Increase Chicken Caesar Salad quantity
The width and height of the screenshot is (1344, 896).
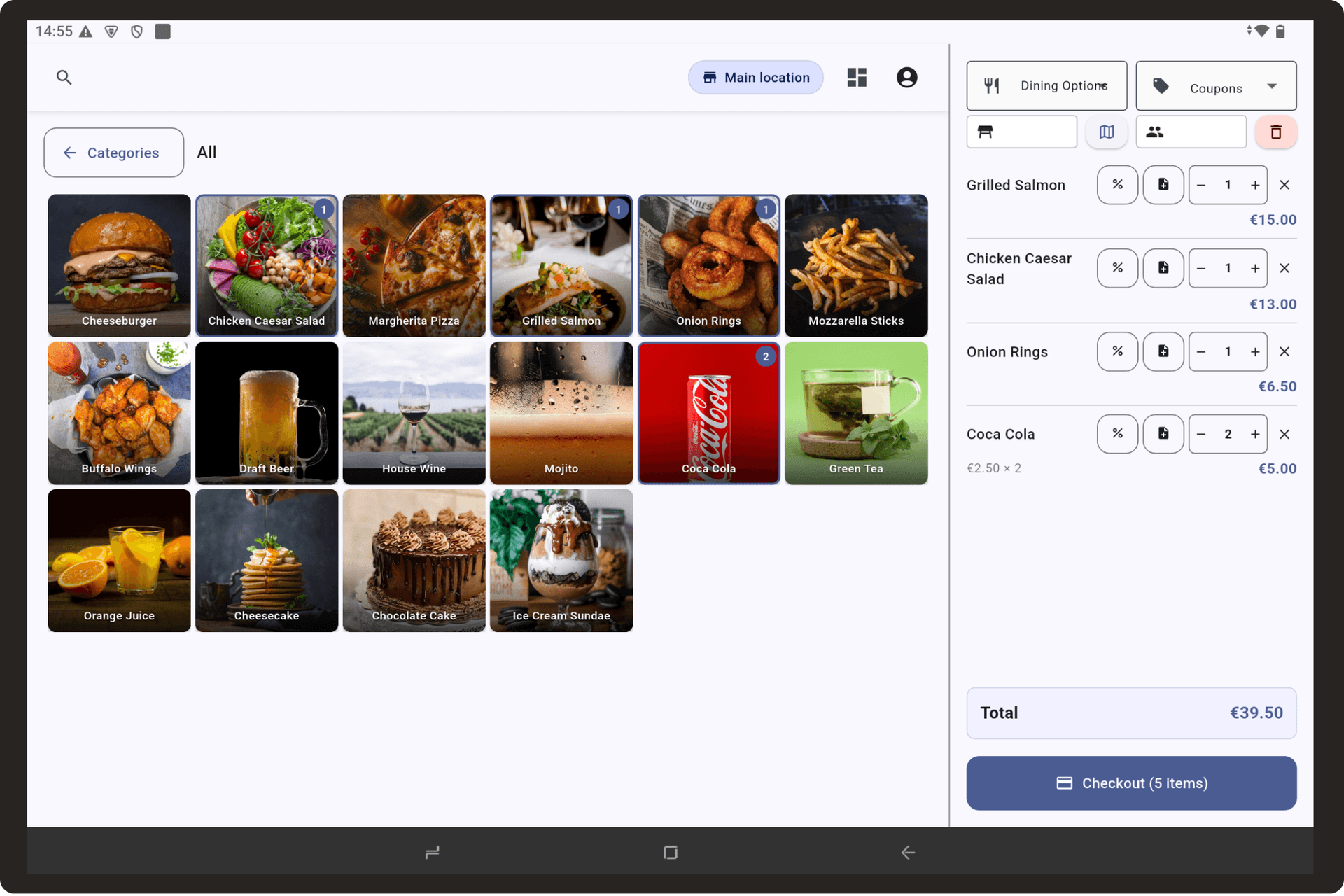1254,268
